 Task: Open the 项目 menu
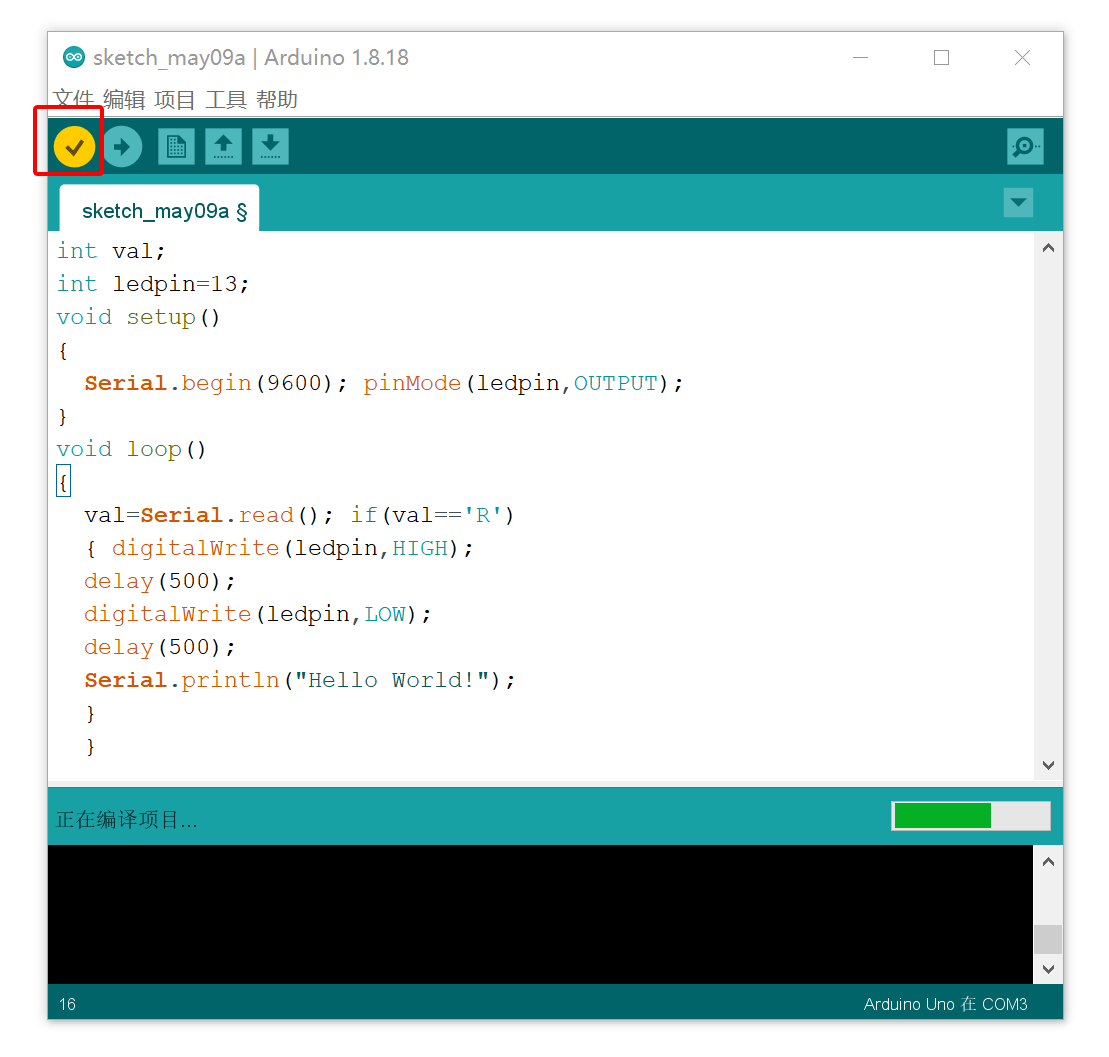coord(172,100)
